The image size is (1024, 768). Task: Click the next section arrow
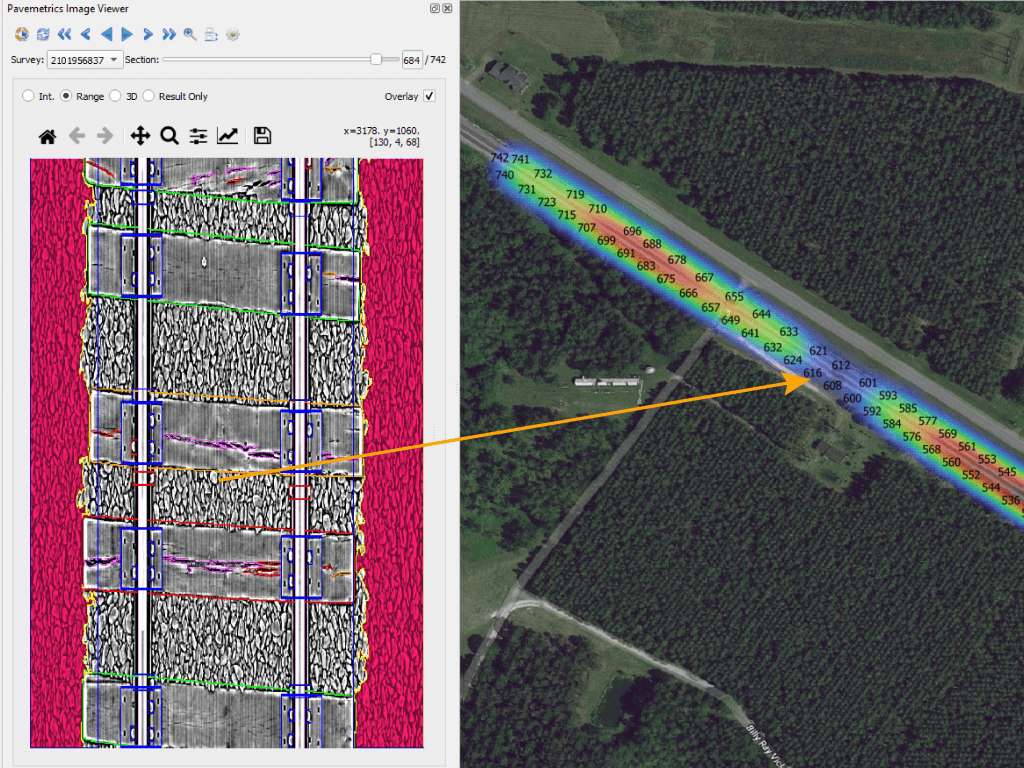click(x=147, y=33)
